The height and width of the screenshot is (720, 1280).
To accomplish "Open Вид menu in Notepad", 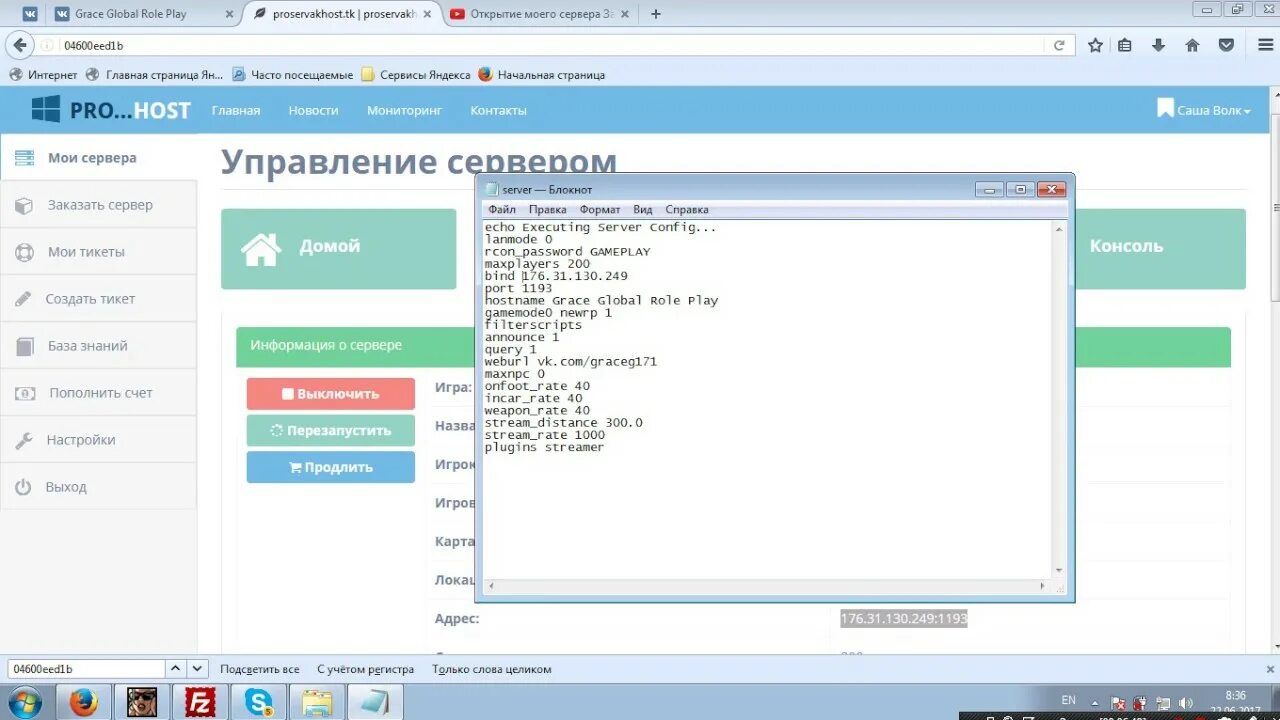I will (642, 209).
